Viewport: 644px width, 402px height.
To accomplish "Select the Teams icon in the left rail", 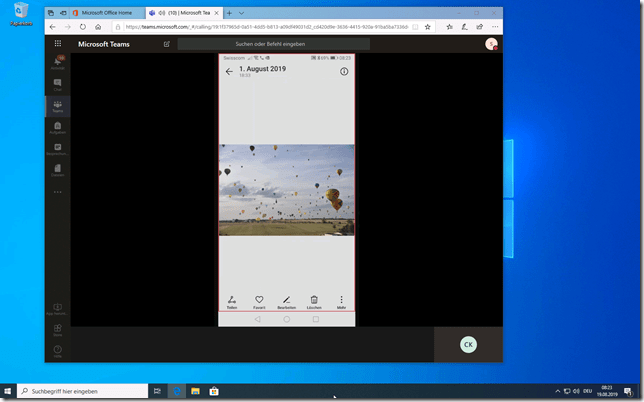I will pos(57,106).
